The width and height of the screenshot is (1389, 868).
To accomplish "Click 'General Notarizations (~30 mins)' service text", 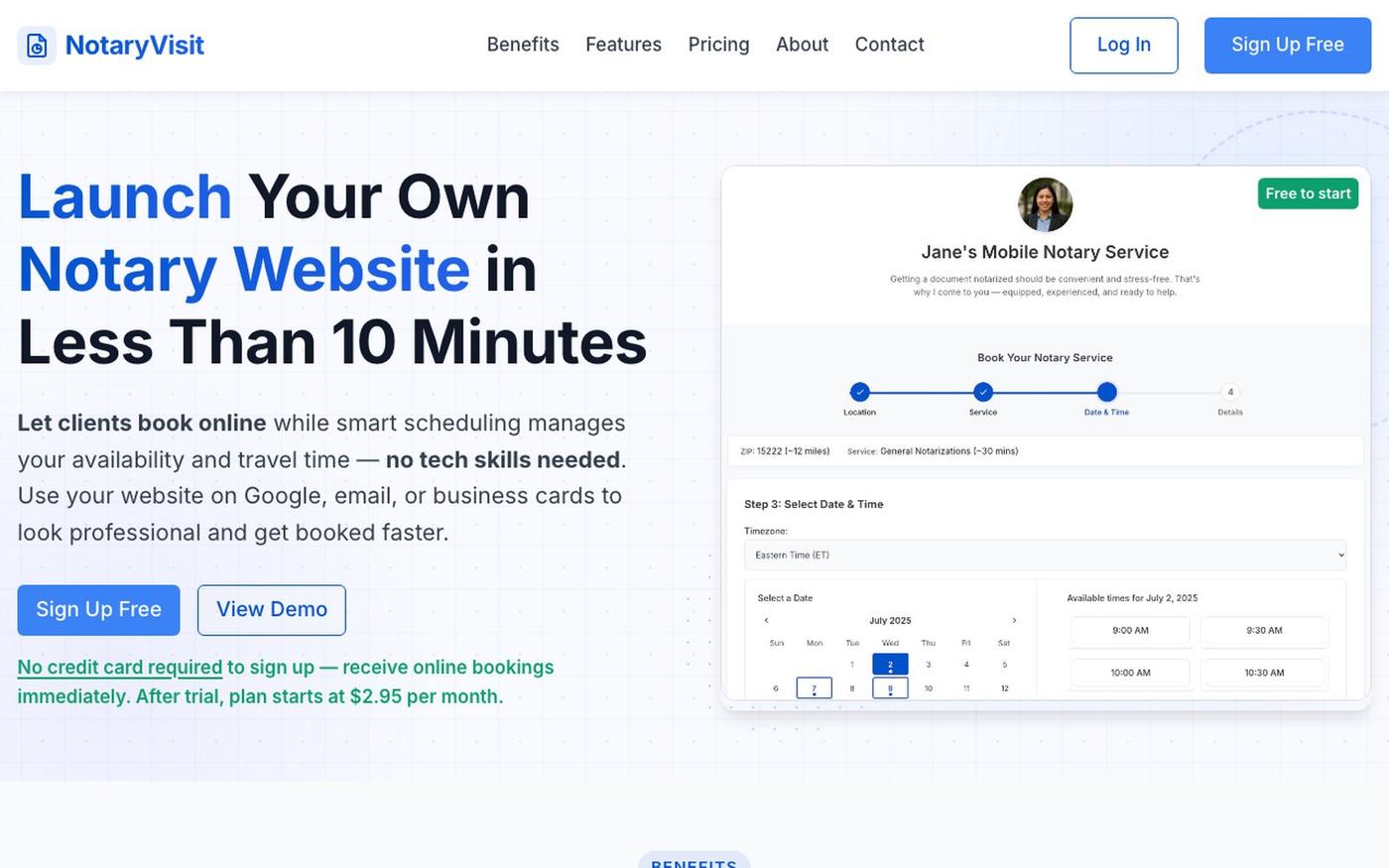I will (948, 451).
